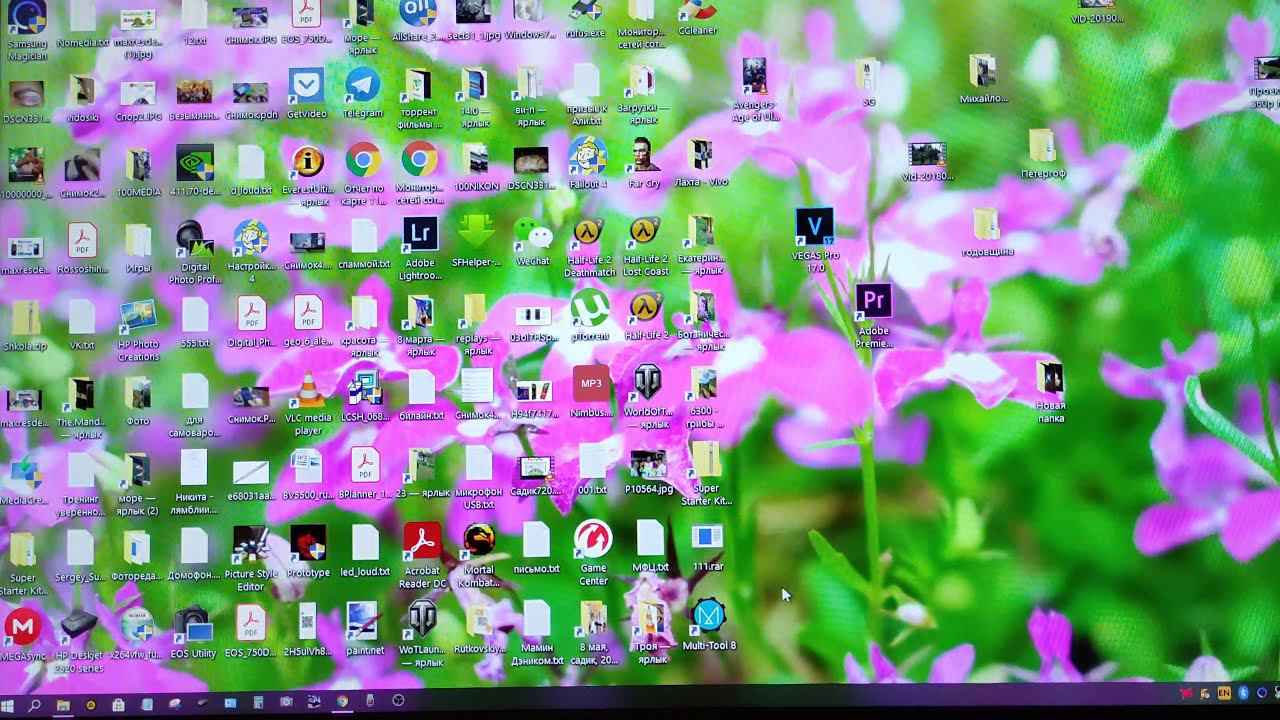Select the rufus.exe file icon

(586, 11)
